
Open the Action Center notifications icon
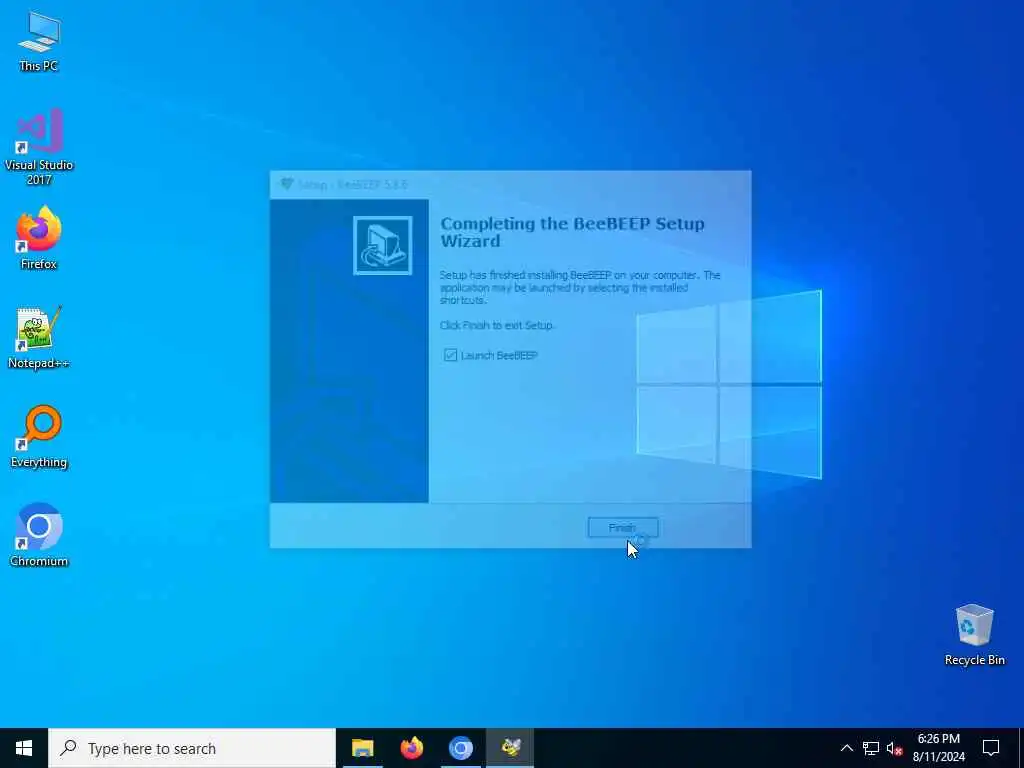click(991, 748)
